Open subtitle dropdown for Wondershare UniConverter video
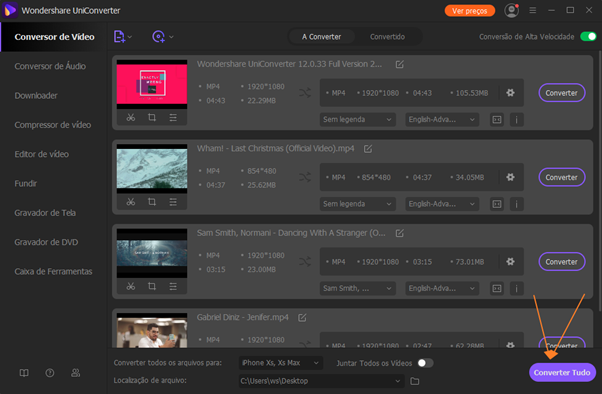The width and height of the screenshot is (602, 394). (x=357, y=119)
